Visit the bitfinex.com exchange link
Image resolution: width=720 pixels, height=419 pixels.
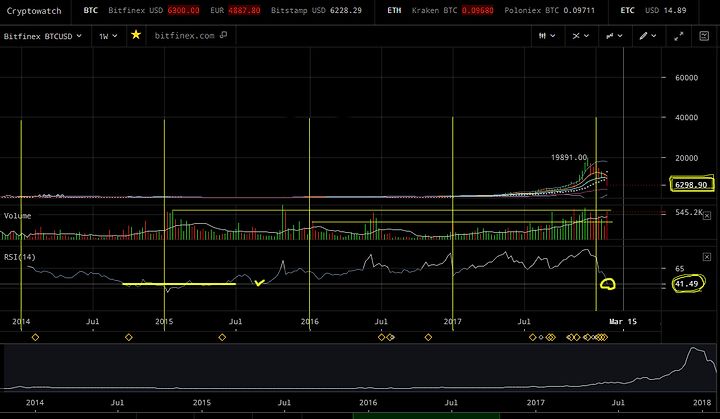(x=185, y=35)
